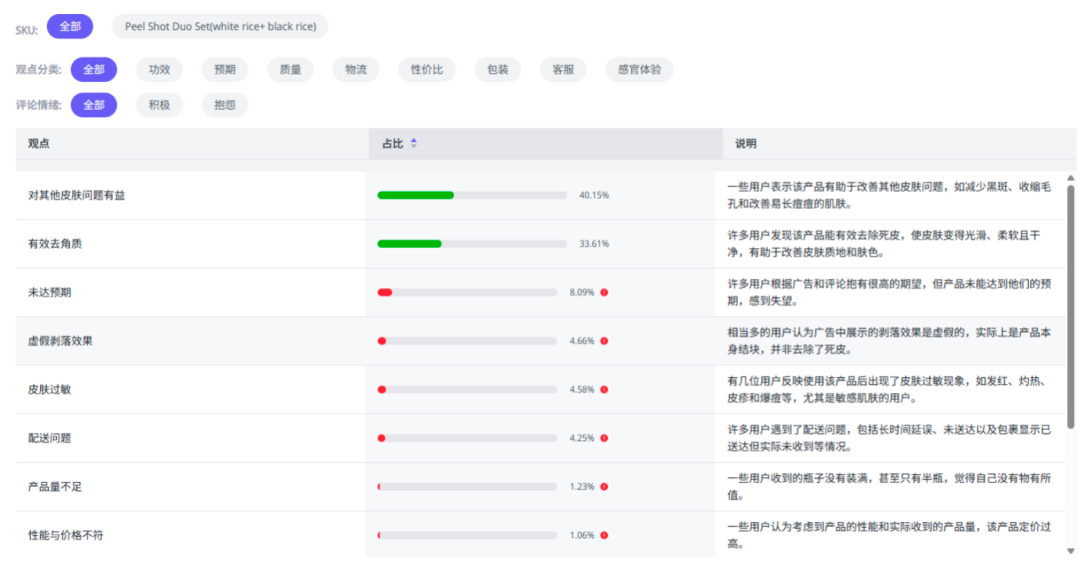Click red warning icon next to 1.06%
This screenshot has width=1080, height=583.
604,535
